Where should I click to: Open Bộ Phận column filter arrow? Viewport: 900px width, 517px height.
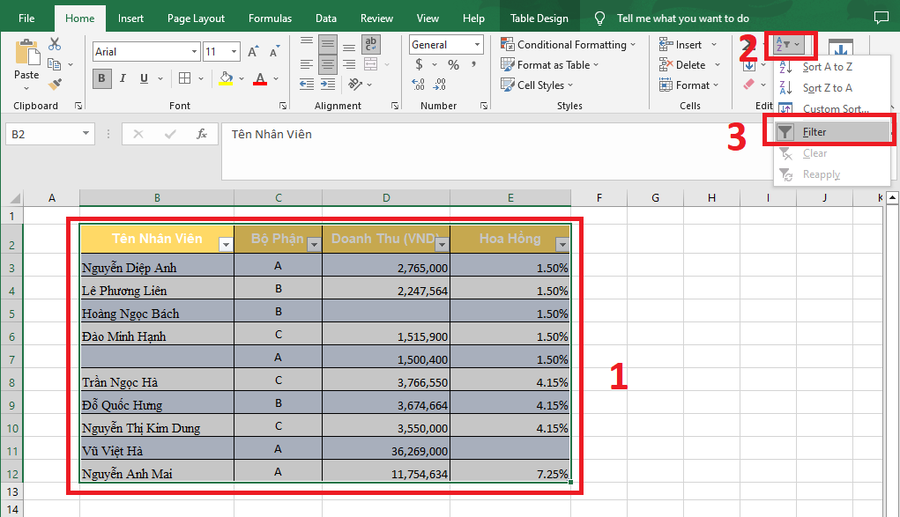314,245
